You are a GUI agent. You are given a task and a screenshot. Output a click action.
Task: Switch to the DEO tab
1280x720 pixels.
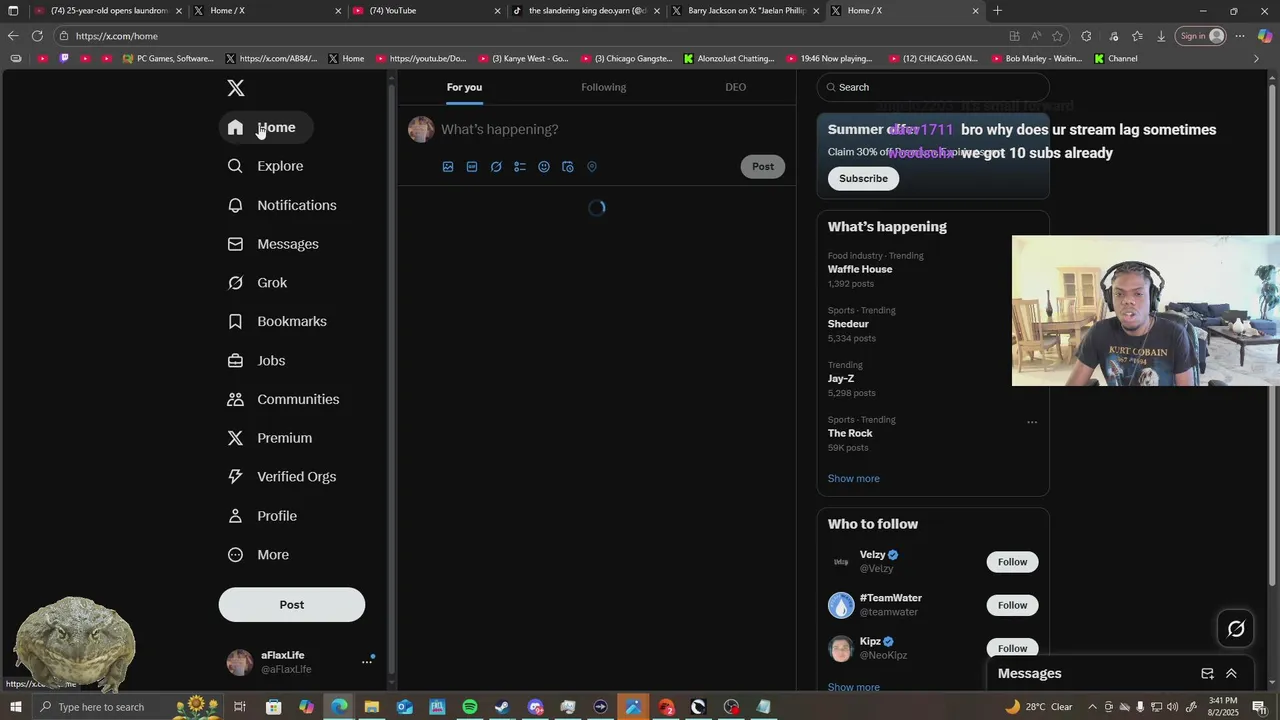pyautogui.click(x=736, y=87)
